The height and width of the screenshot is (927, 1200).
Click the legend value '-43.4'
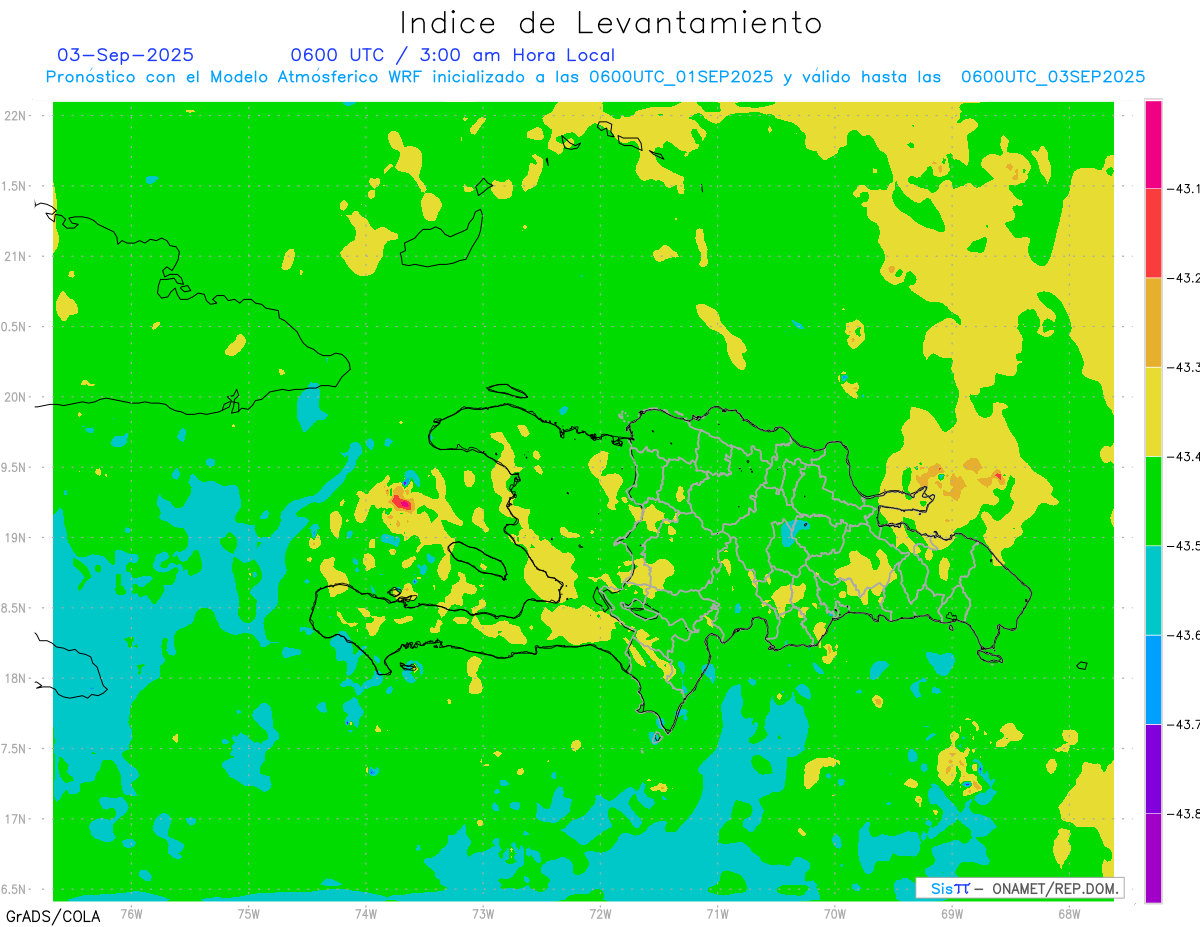(x=1186, y=456)
